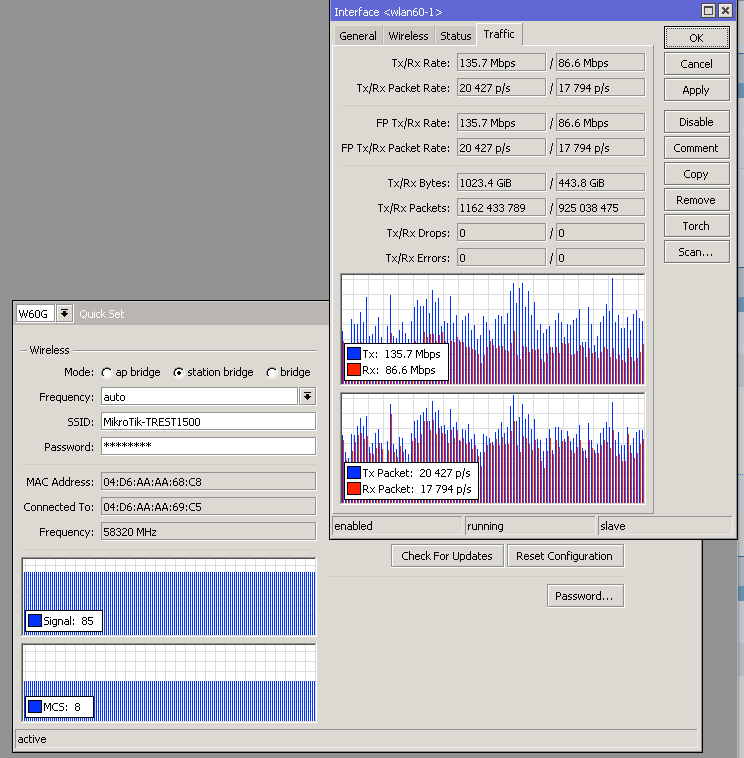The width and height of the screenshot is (744, 758).
Task: Click the running status cell
Action: [x=530, y=526]
